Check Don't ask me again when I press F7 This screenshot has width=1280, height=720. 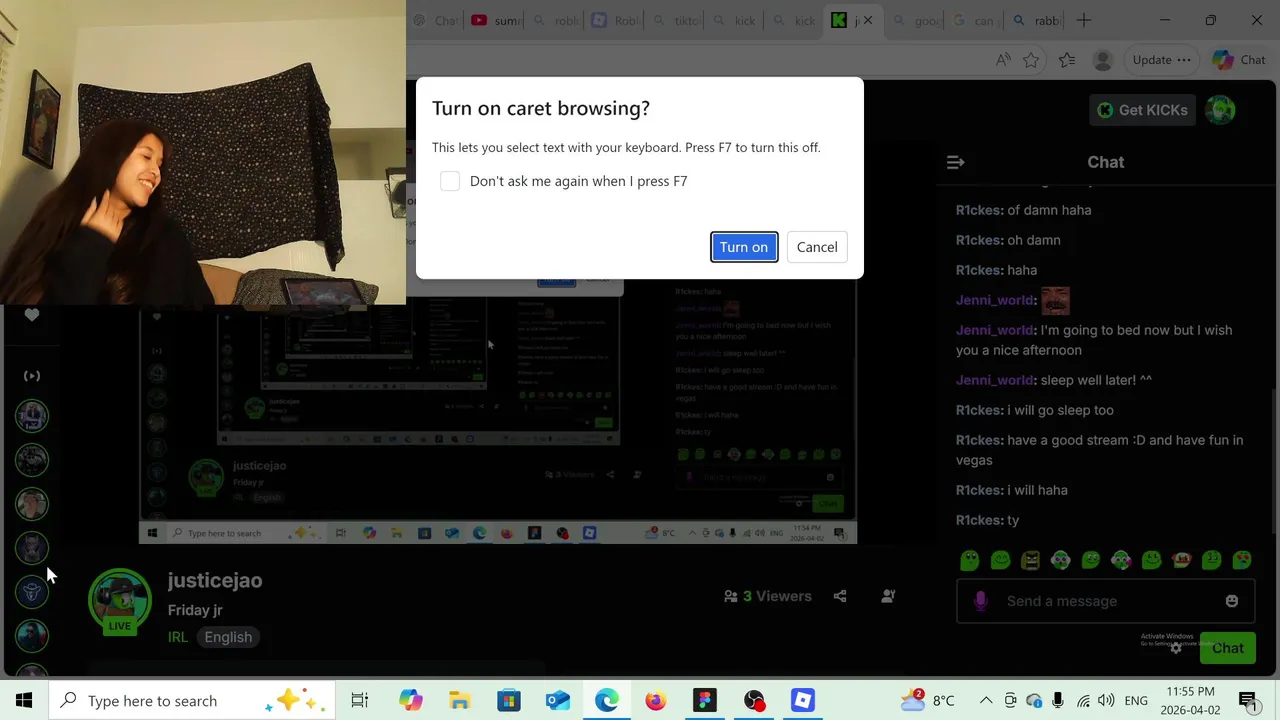tap(450, 181)
